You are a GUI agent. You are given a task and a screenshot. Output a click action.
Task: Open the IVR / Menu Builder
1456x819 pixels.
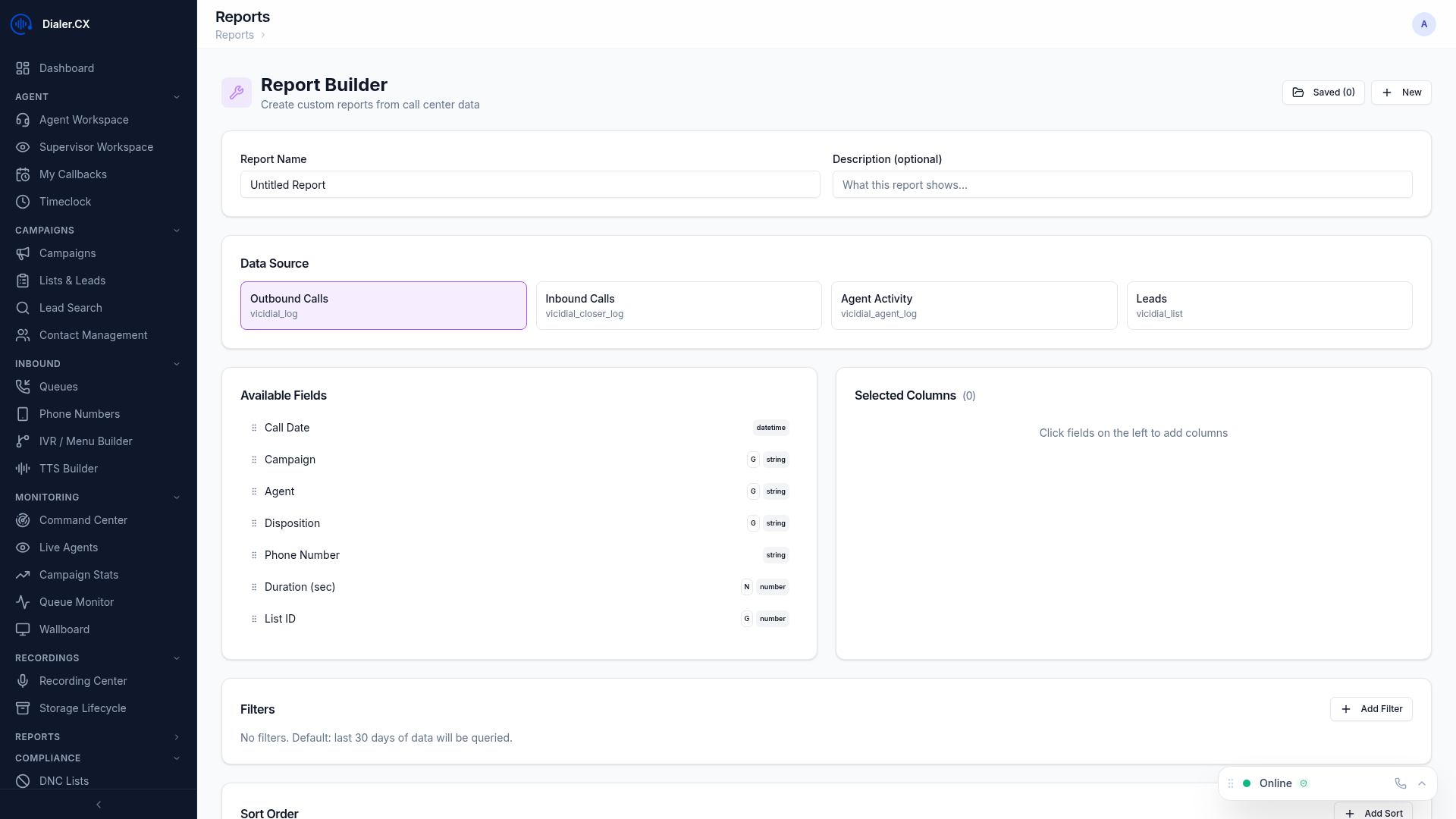point(86,441)
